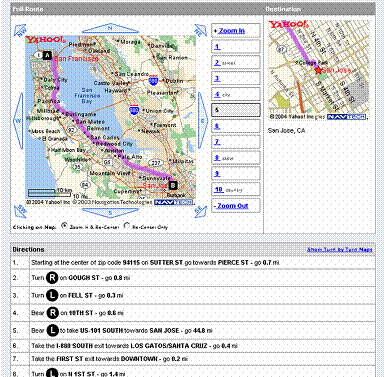This screenshot has width=384, height=377.
Task: Pan map southwest with SW arrow
Action: point(20,211)
